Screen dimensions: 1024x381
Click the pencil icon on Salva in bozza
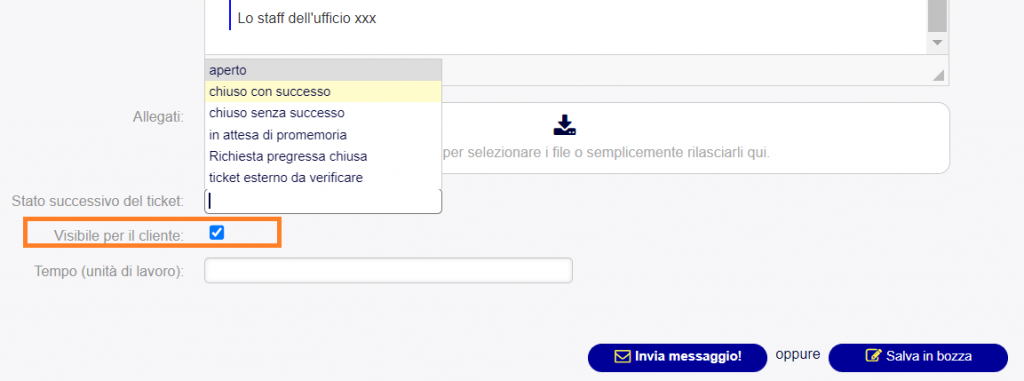[872, 356]
